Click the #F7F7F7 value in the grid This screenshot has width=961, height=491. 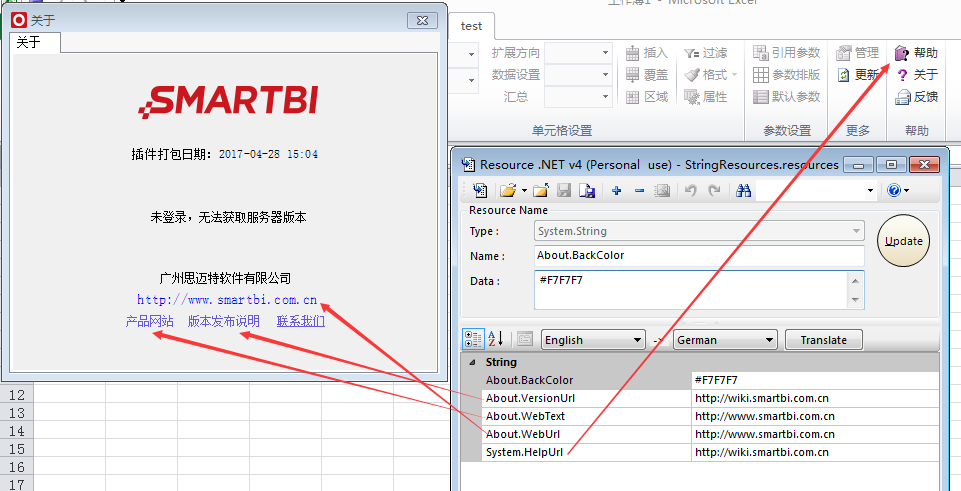point(716,380)
